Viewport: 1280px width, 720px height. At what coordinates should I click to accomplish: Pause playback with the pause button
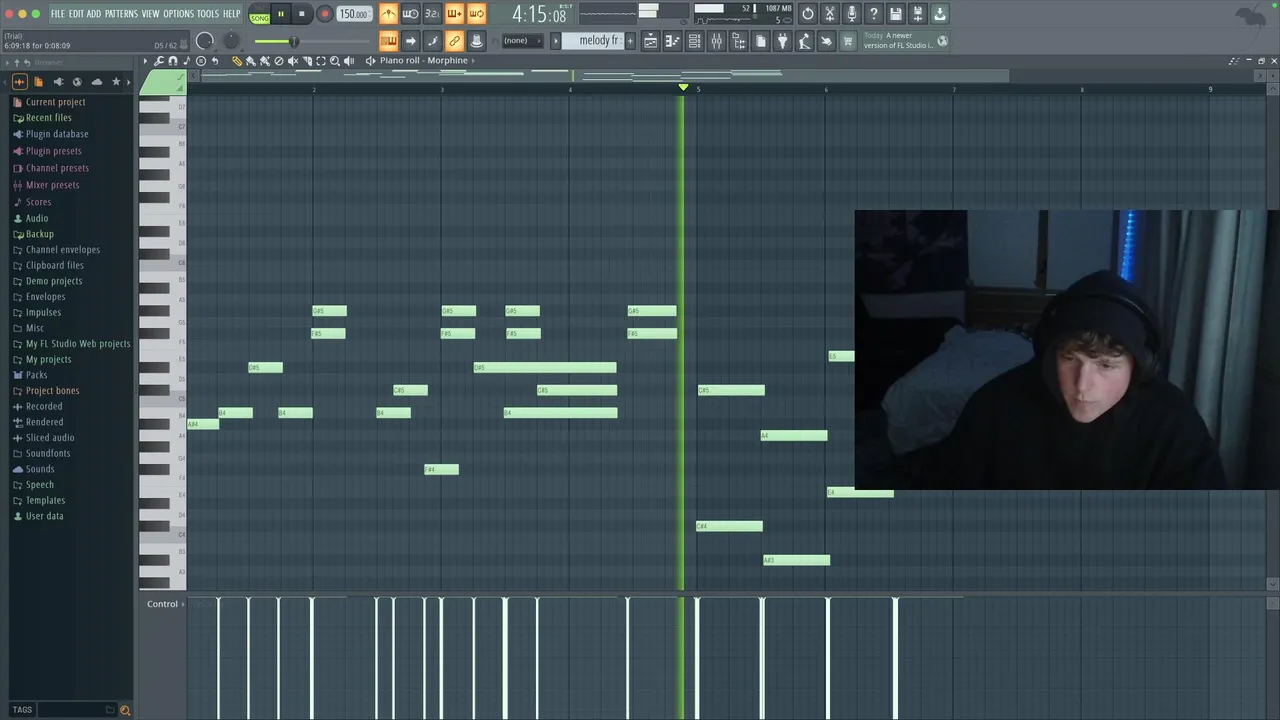click(281, 14)
